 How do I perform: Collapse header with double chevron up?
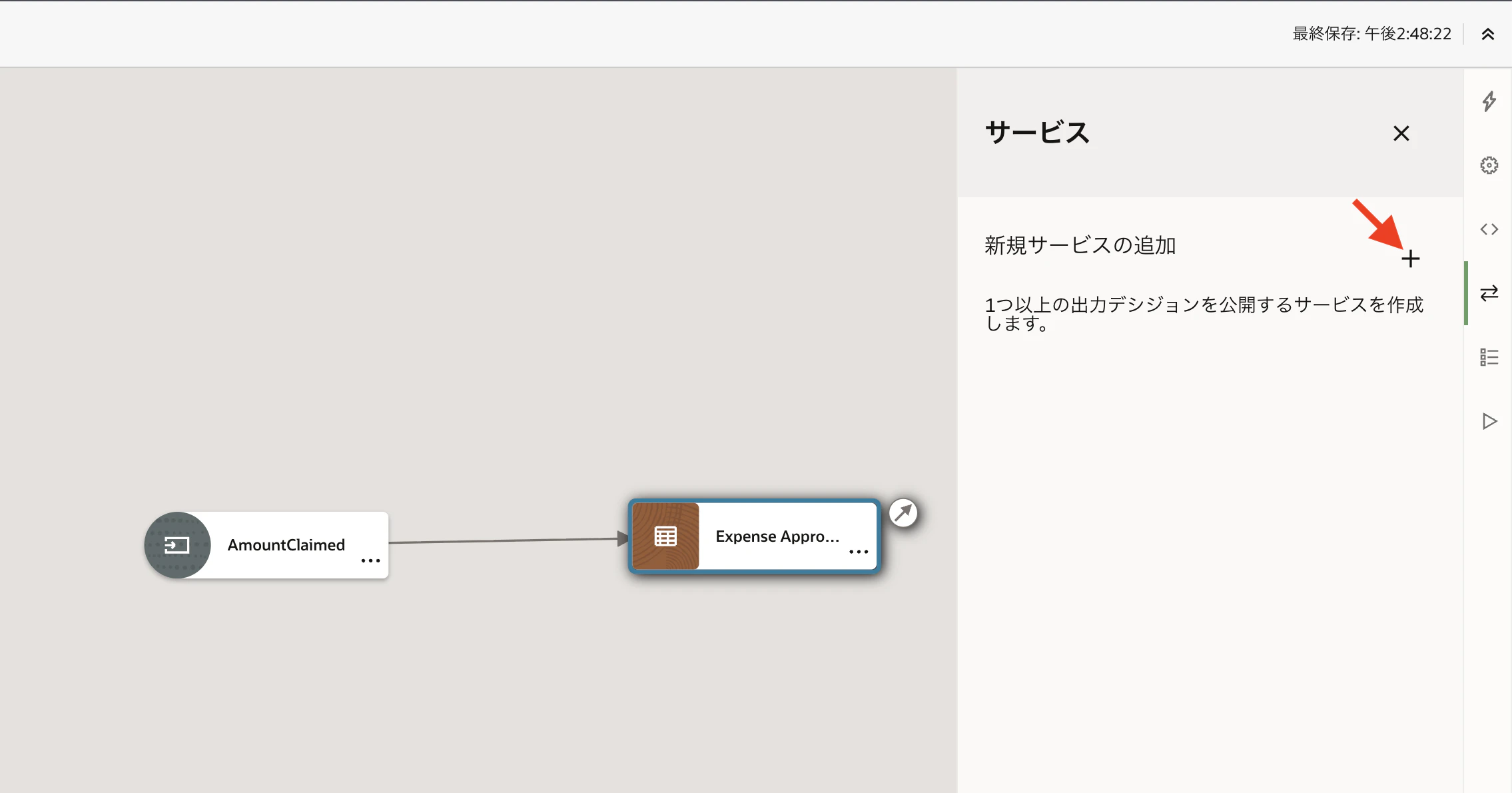[x=1487, y=35]
